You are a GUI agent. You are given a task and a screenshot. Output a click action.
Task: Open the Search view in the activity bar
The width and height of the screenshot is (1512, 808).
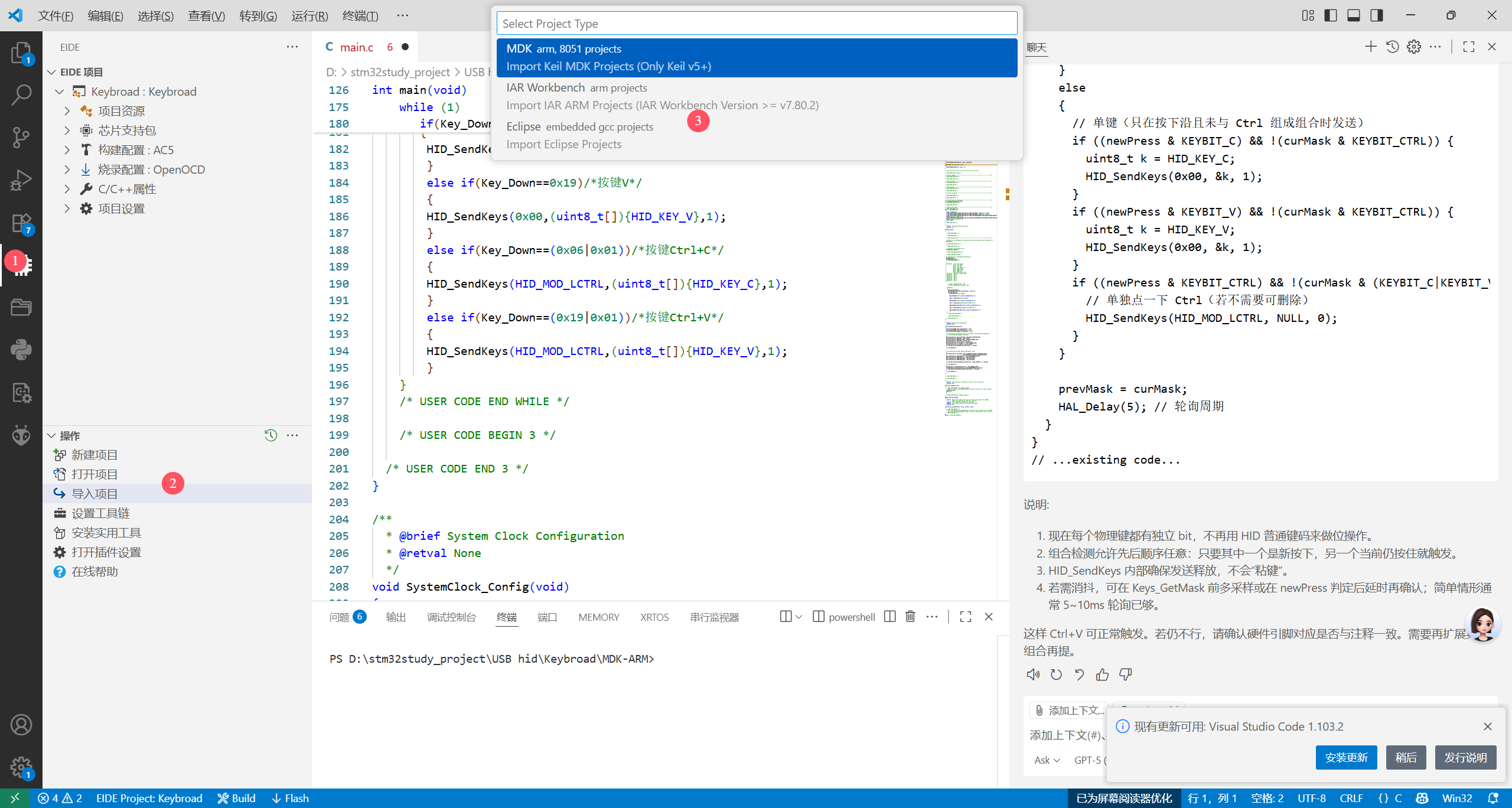coord(21,95)
